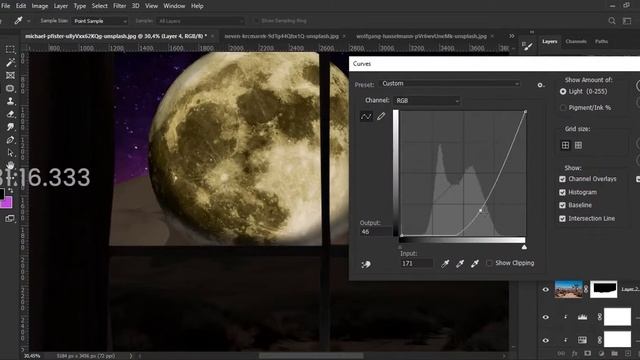The width and height of the screenshot is (640, 360).
Task: Activate the on-image adjustment hand in Curves
Action: tap(366, 264)
